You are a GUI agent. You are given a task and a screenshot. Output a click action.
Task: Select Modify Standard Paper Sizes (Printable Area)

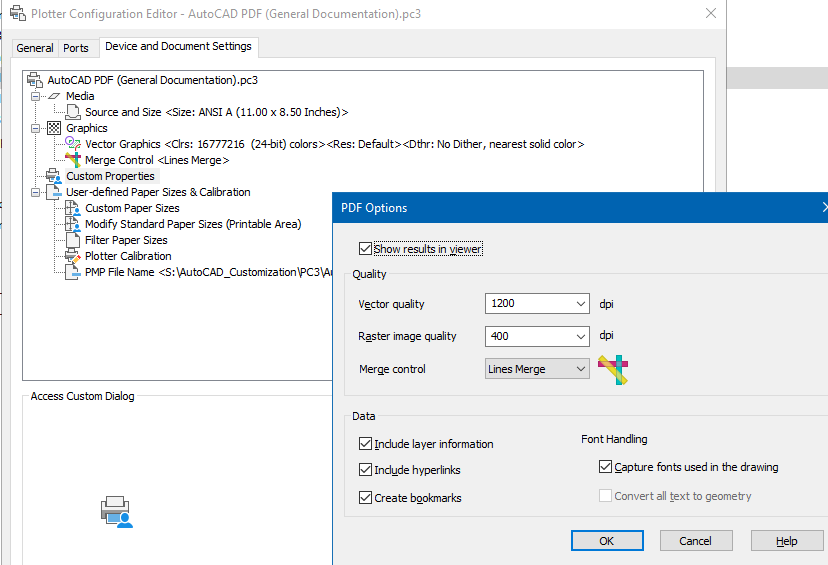point(193,224)
